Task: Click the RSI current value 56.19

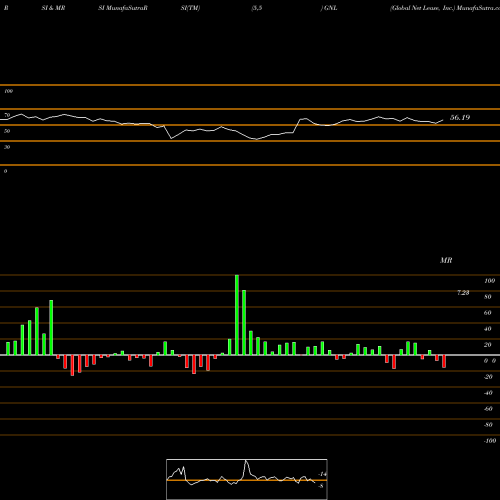Action: click(x=460, y=117)
